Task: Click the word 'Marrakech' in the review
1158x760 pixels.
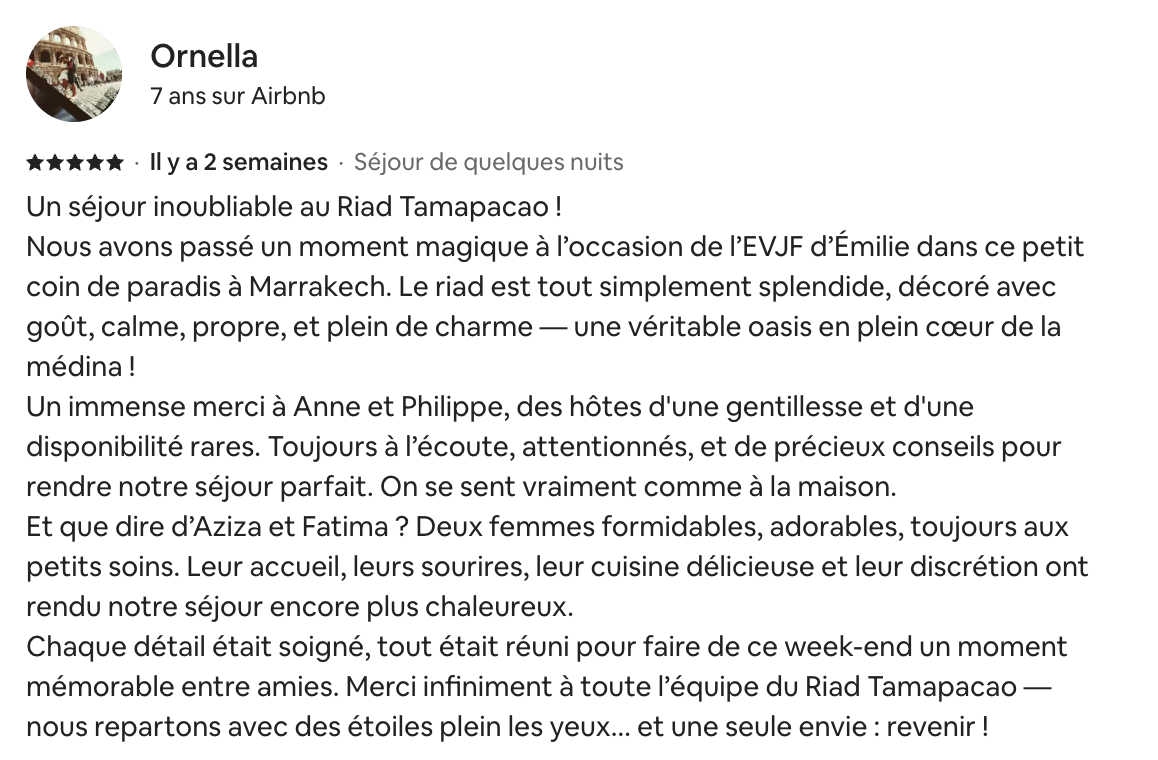Action: [x=318, y=287]
